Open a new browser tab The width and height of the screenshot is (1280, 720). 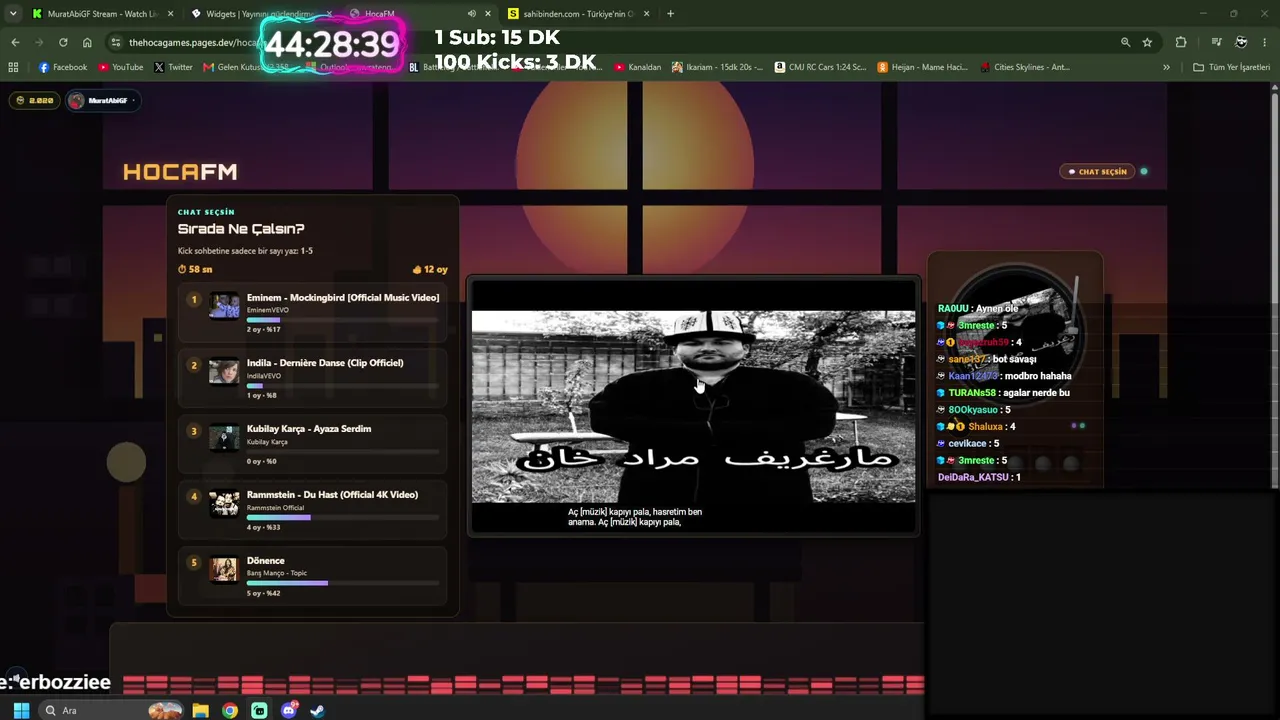(670, 14)
